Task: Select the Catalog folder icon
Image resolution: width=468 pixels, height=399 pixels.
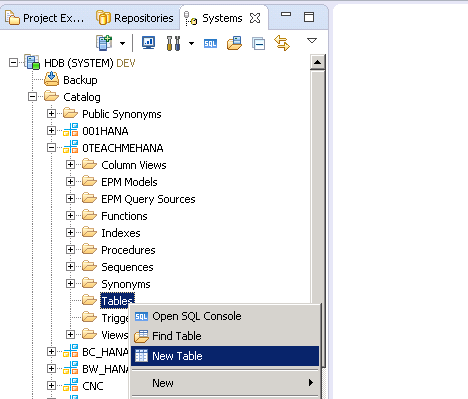Action: point(51,97)
